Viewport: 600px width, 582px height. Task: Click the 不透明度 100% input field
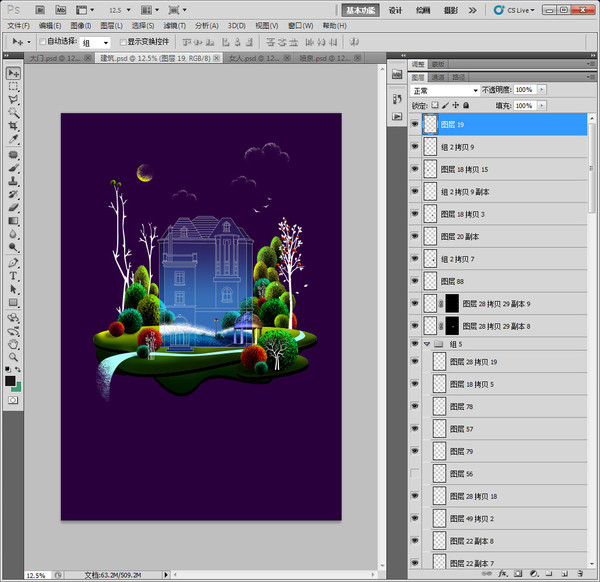click(525, 90)
